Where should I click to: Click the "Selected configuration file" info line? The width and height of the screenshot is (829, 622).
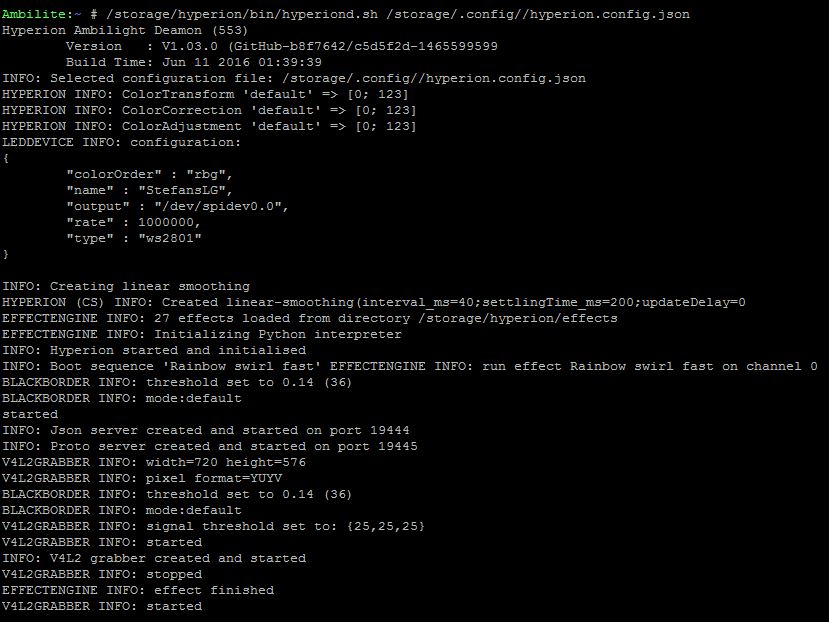point(294,78)
